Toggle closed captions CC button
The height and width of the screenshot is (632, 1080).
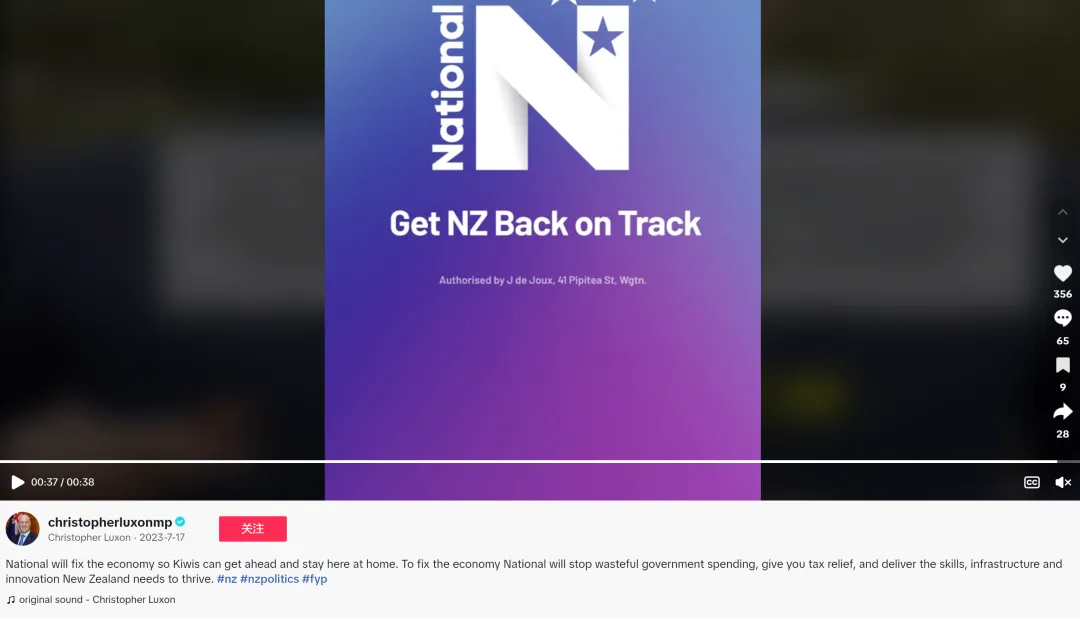tap(1031, 483)
